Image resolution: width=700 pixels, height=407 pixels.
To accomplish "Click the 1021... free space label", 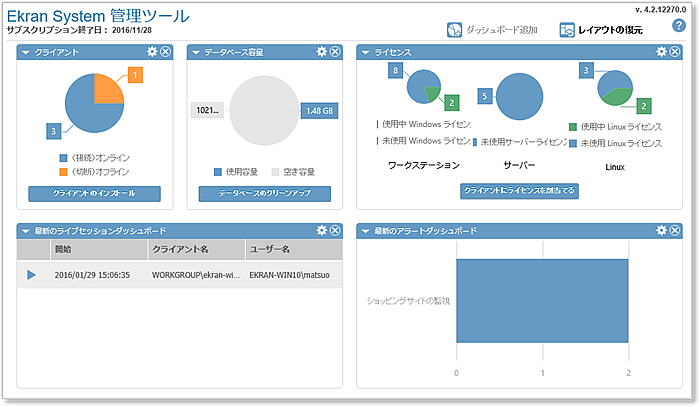I will [x=208, y=110].
